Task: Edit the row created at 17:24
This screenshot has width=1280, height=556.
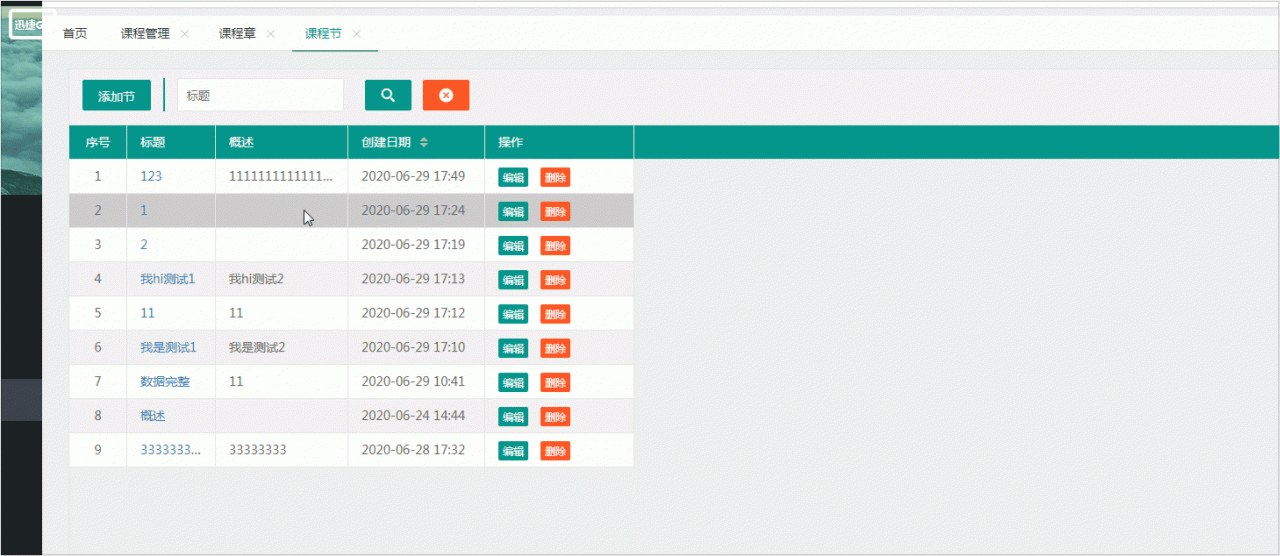Action: [x=513, y=211]
